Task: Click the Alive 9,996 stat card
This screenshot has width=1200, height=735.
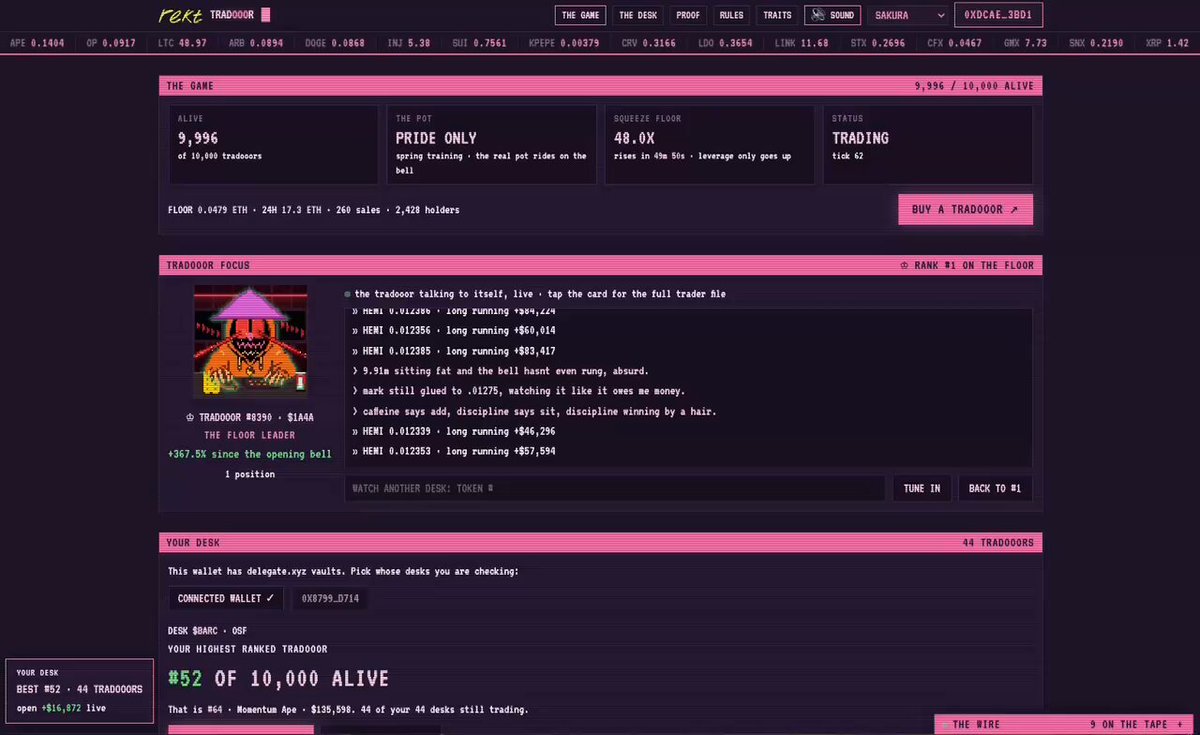Action: (x=273, y=145)
